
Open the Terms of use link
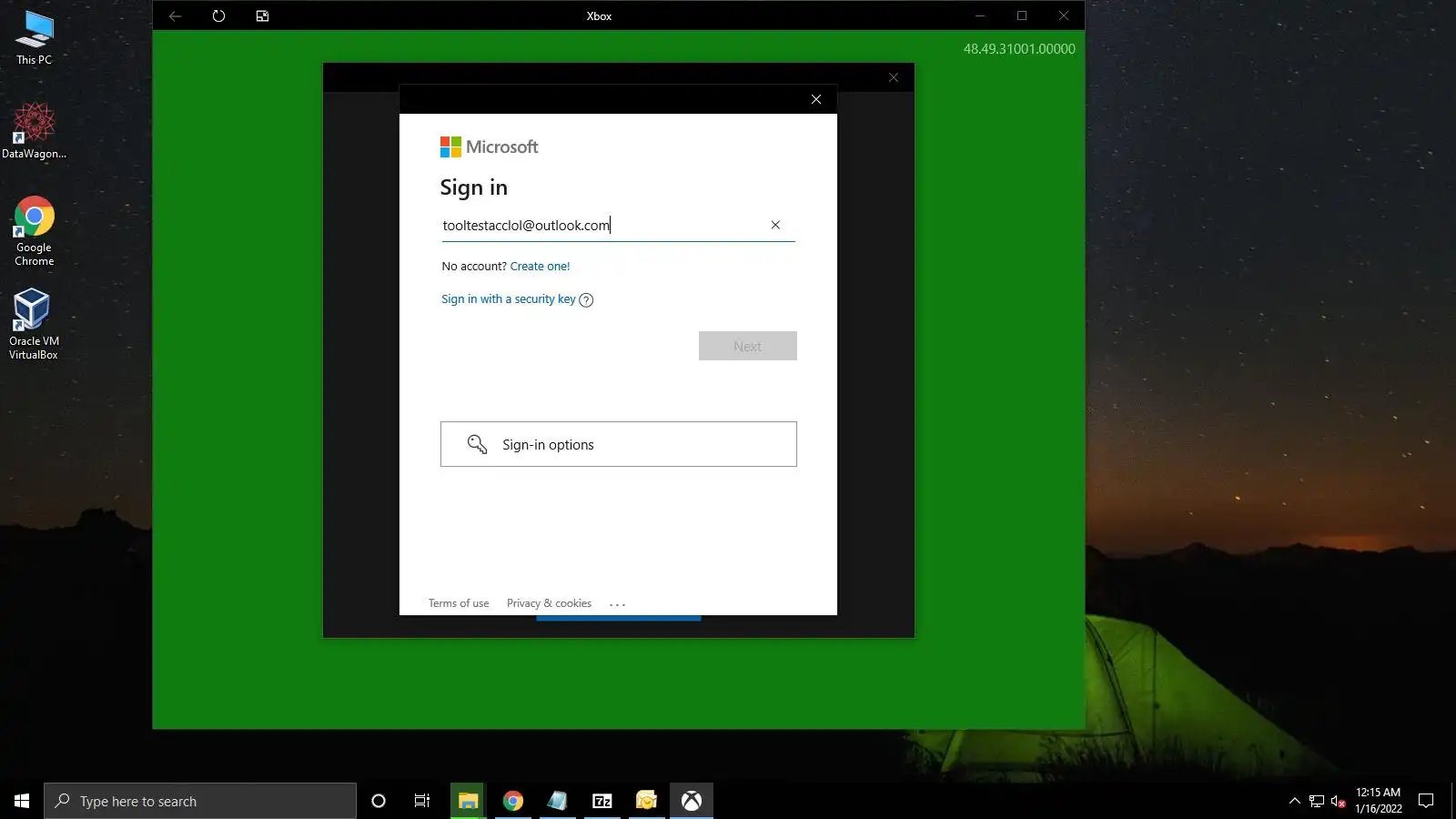pyautogui.click(x=459, y=603)
